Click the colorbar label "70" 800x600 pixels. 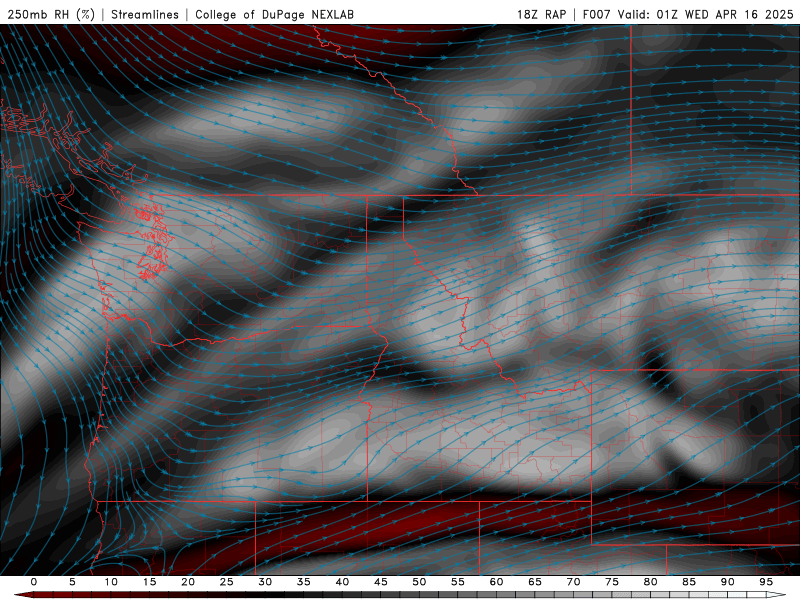[x=573, y=582]
